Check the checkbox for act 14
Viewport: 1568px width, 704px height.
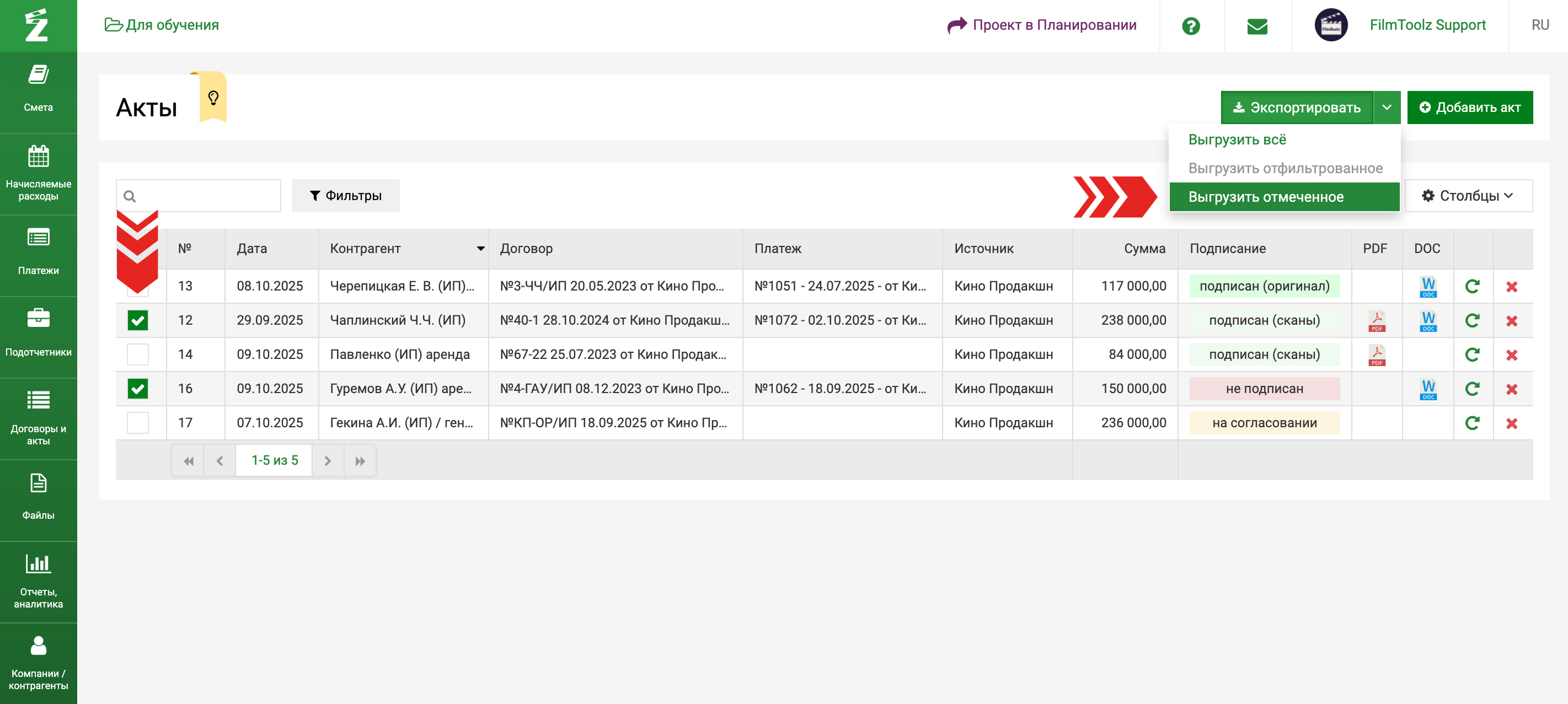pos(137,354)
